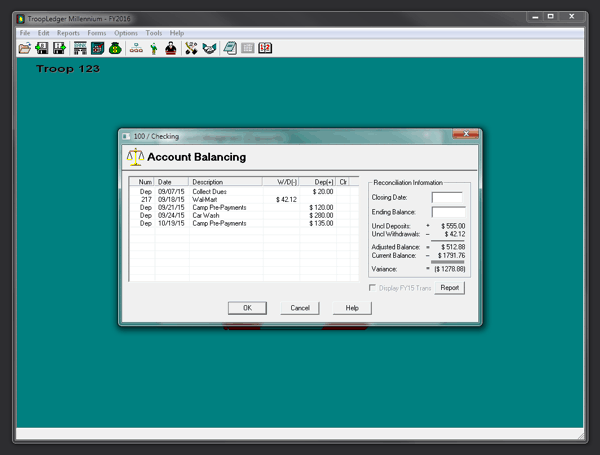Open the Options menu
Image resolution: width=600 pixels, height=455 pixels.
(126, 33)
